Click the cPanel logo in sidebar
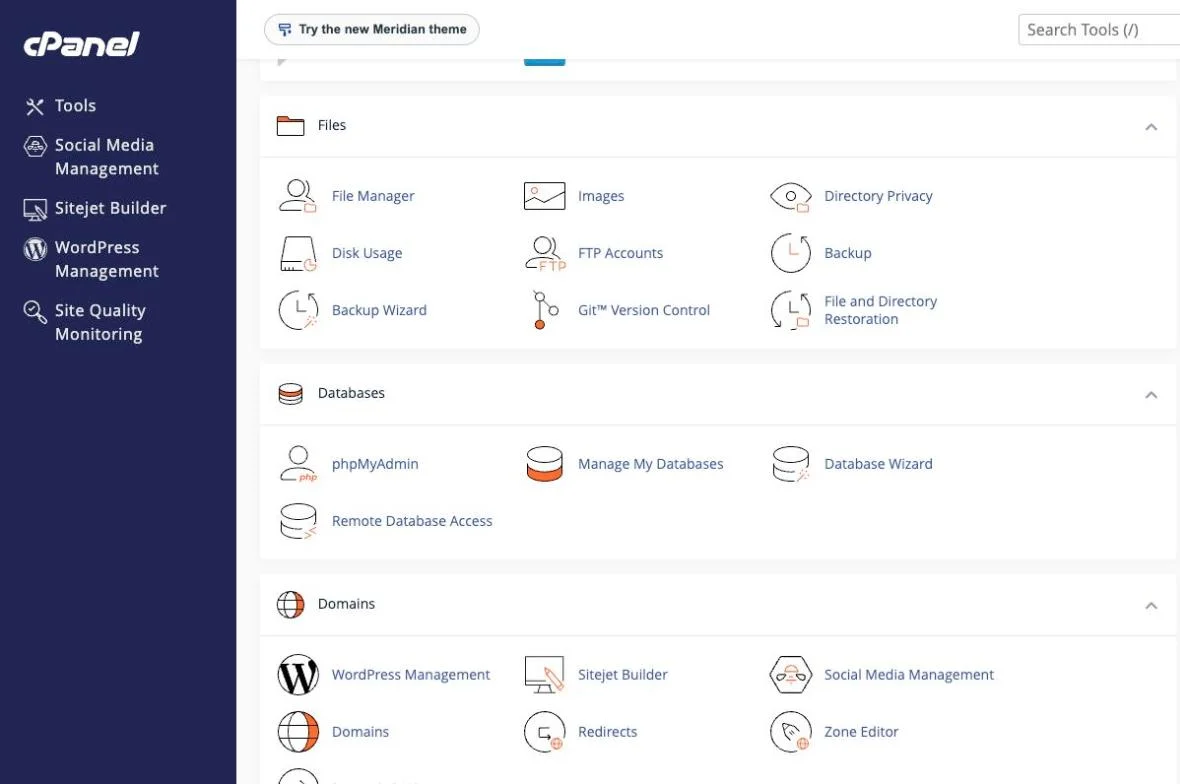 (81, 44)
